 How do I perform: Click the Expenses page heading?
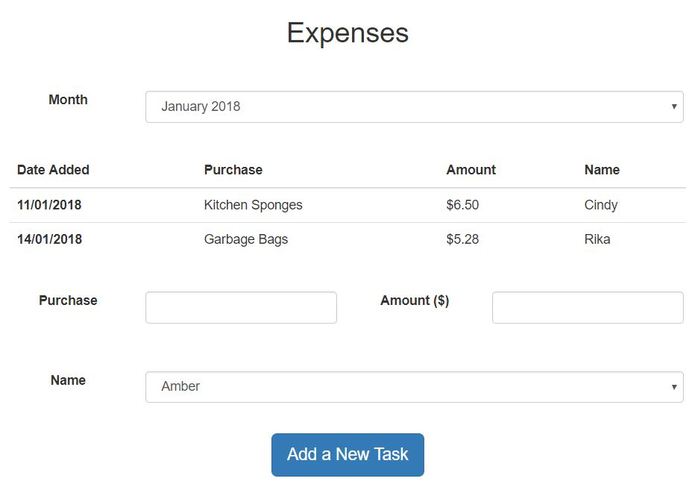(x=347, y=33)
